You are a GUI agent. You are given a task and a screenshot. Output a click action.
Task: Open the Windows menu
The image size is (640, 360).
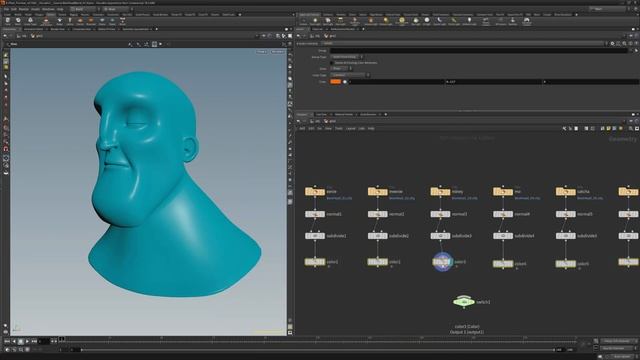pos(48,9)
